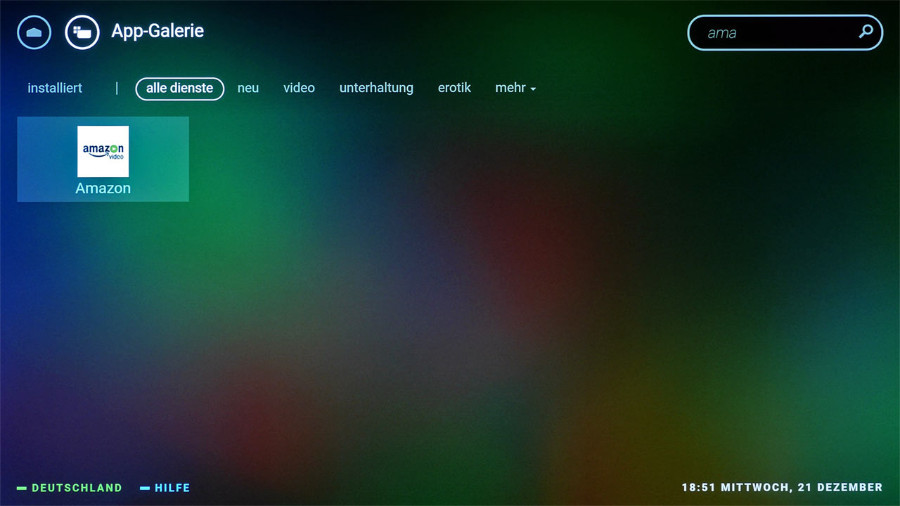Image resolution: width=900 pixels, height=506 pixels.
Task: Focus the search field containing 'ama'
Action: [x=785, y=33]
